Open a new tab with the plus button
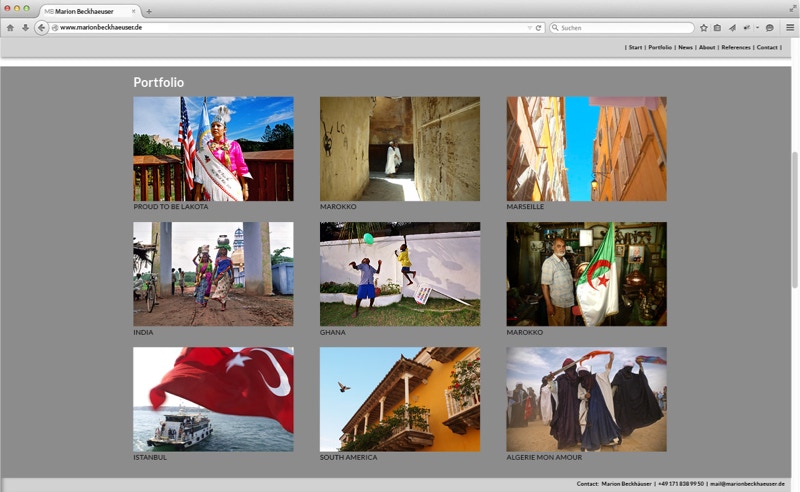This screenshot has height=492, width=800. tap(149, 11)
